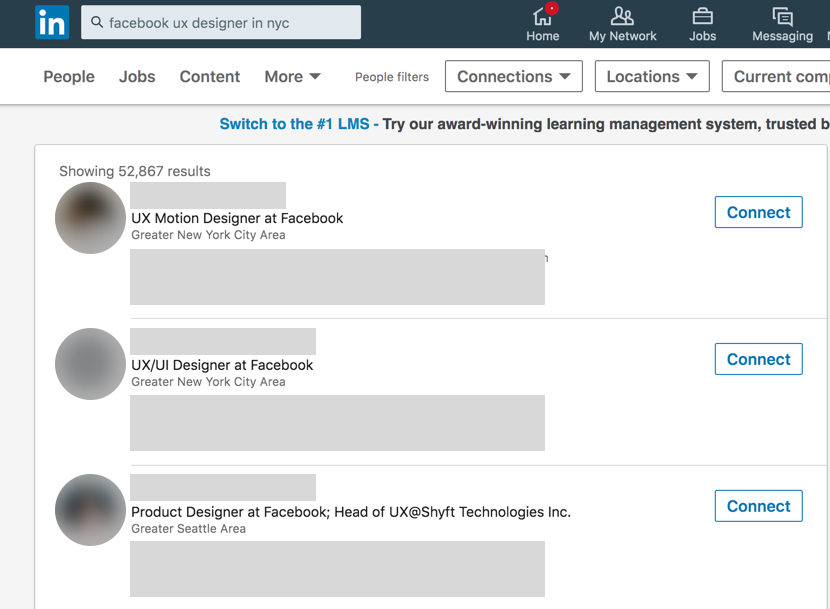Screen dimensions: 830x609
Task: Open the Connections filter dropdown
Action: (513, 76)
